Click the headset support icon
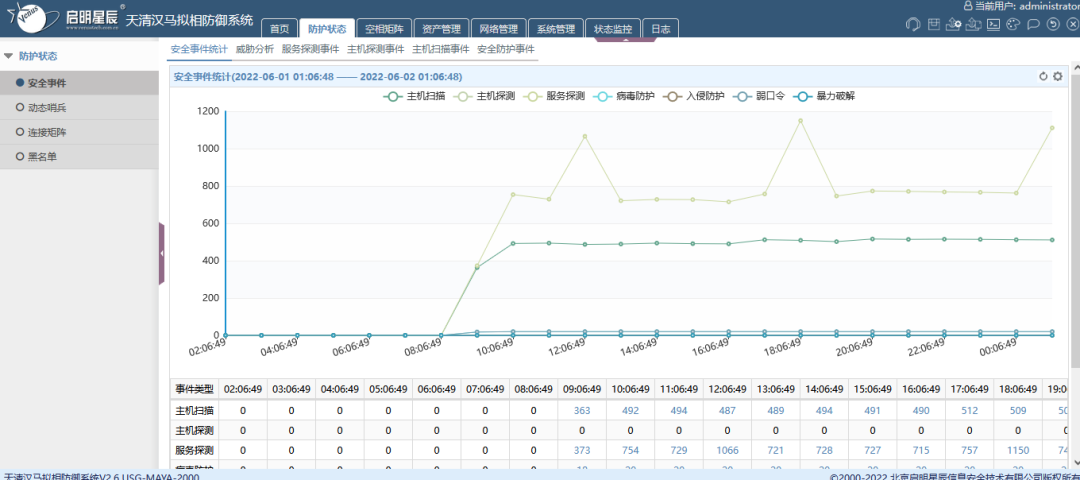Image resolution: width=1080 pixels, height=480 pixels. (912, 25)
